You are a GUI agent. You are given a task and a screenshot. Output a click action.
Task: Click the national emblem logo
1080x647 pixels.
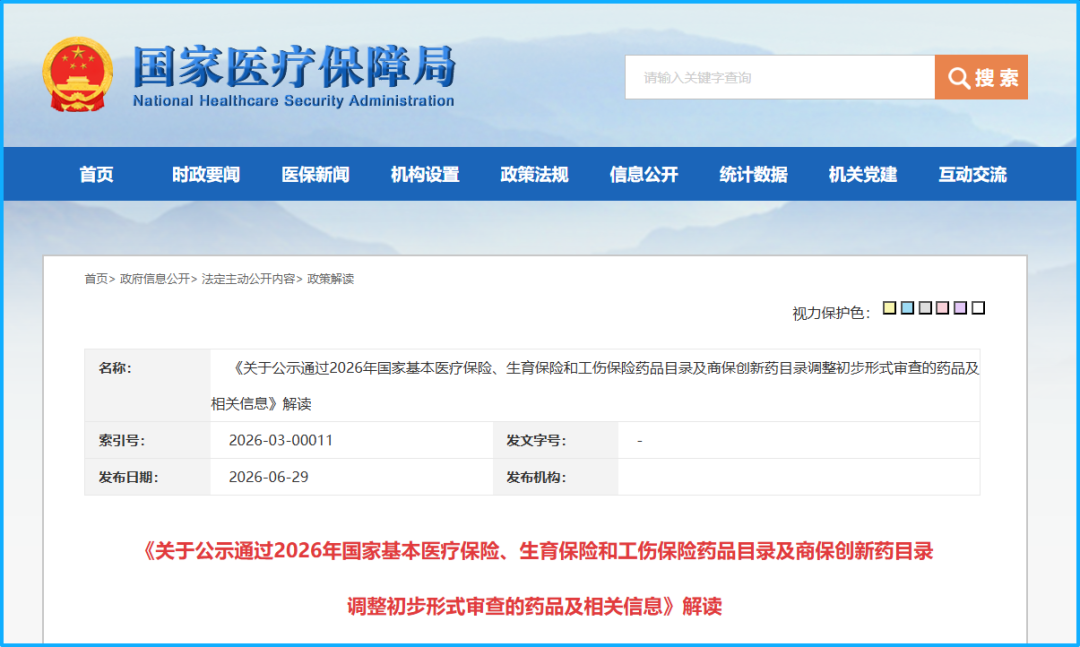78,74
